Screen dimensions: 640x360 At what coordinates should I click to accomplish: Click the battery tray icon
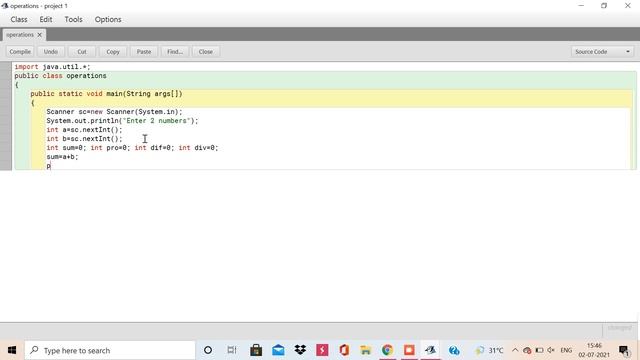tap(539, 350)
